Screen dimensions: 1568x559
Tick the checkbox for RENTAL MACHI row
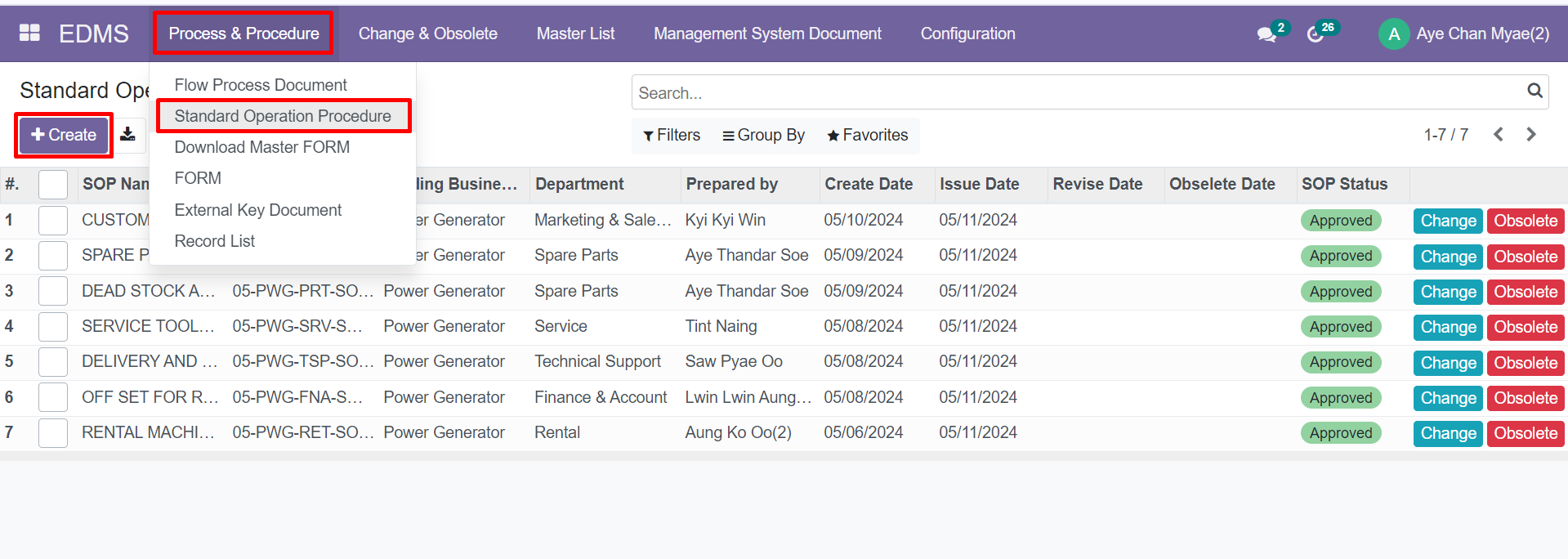[x=53, y=433]
